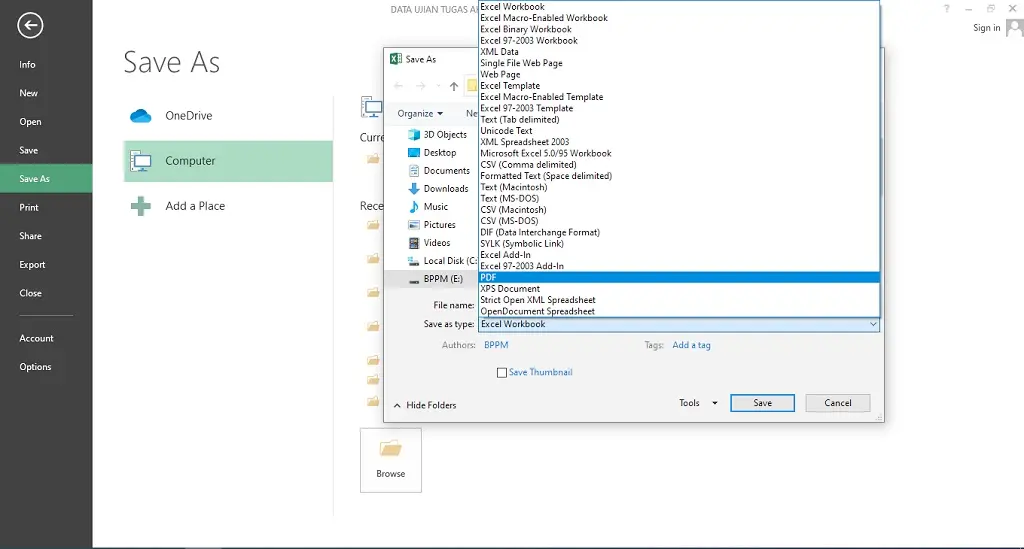The width and height of the screenshot is (1024, 549).
Task: Collapse folders with Hide Folders chevron
Action: pyautogui.click(x=397, y=405)
